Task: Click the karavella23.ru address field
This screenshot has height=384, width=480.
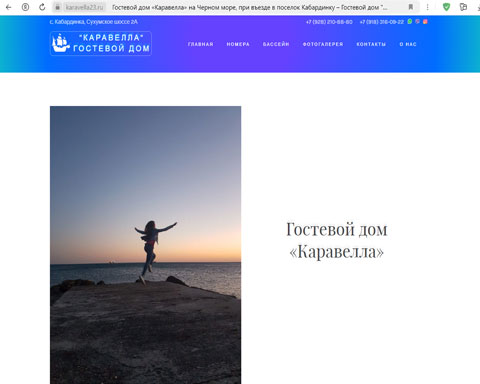Action: tap(84, 7)
